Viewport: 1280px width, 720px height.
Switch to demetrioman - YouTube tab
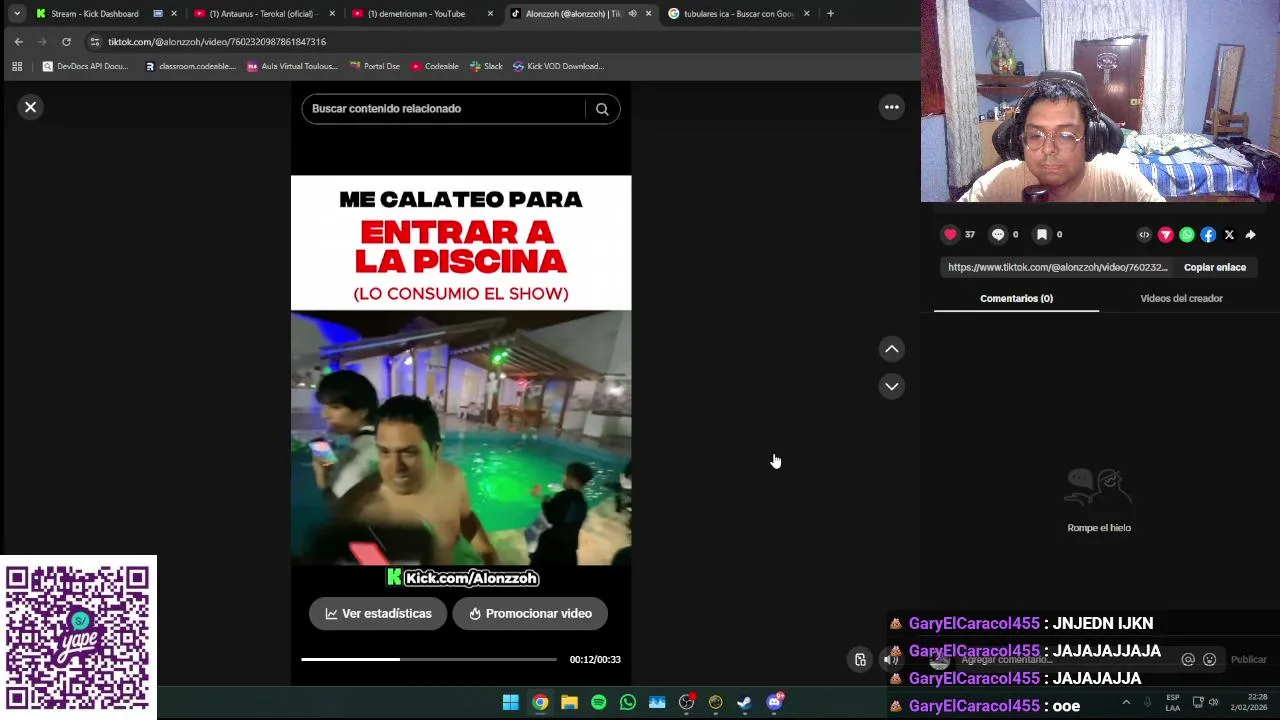click(416, 14)
